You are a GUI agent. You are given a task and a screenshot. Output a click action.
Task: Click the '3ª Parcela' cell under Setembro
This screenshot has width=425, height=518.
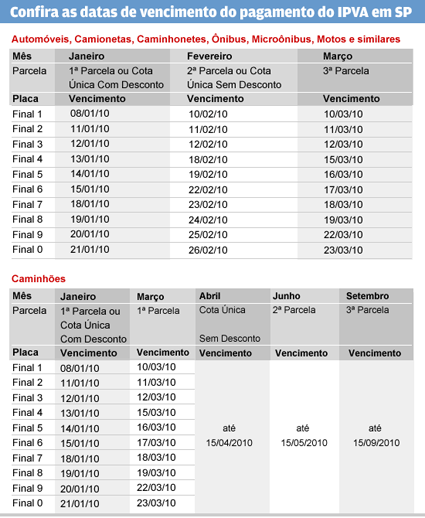[x=367, y=310]
